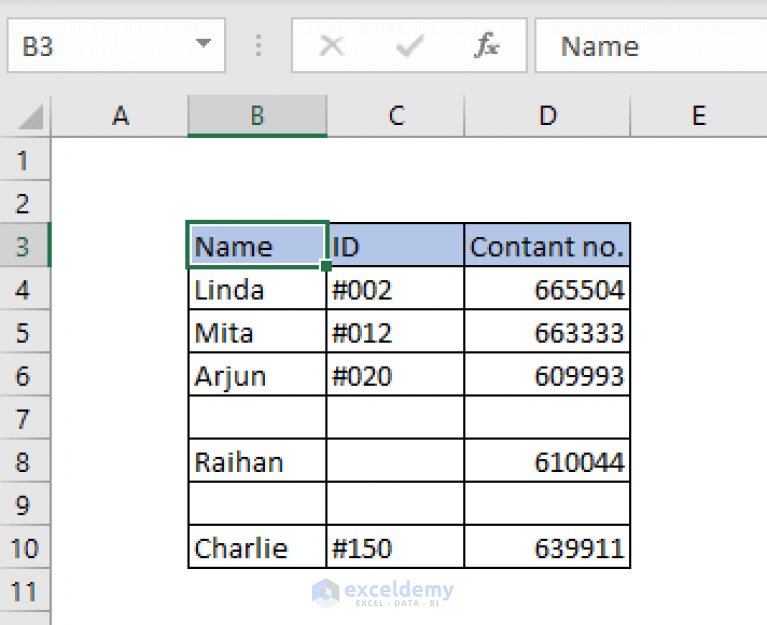Select the cell containing Raihan
This screenshot has height=625, width=767.
257,460
